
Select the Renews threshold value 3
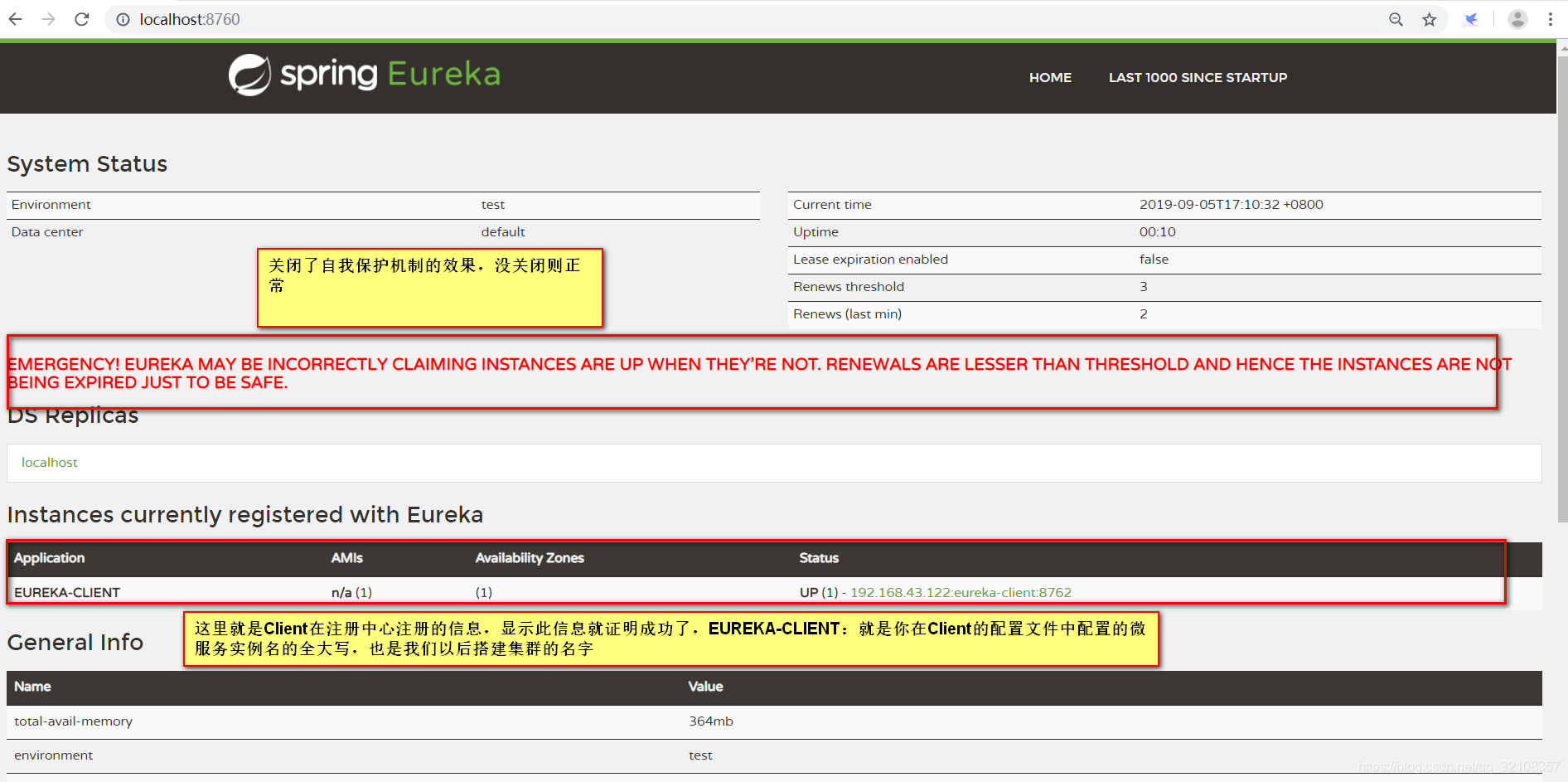click(x=1143, y=287)
